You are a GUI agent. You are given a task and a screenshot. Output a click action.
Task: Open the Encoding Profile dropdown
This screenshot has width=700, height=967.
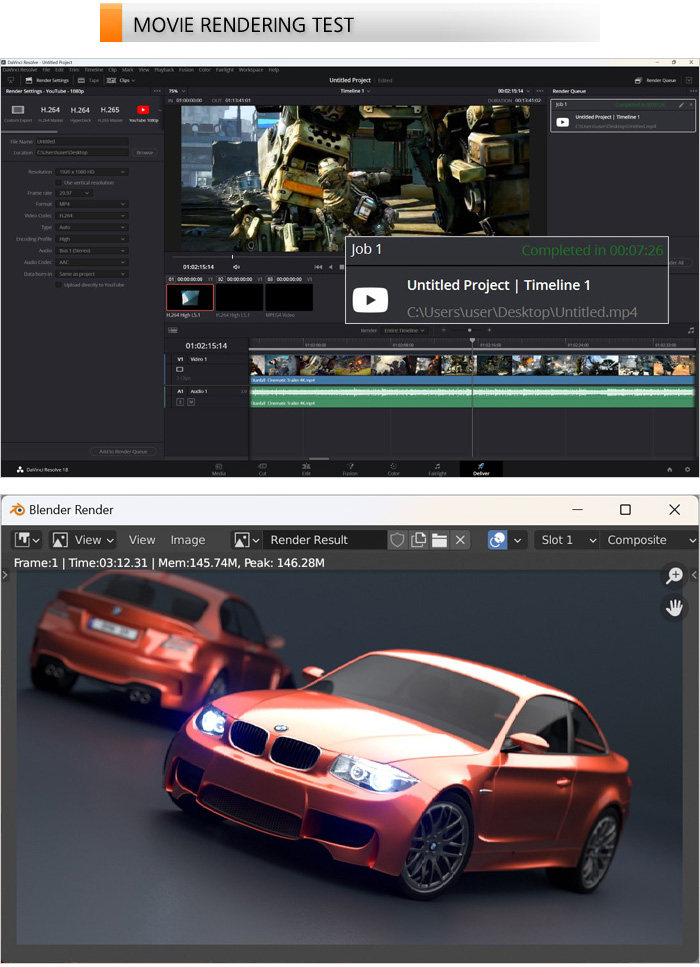[x=91, y=239]
